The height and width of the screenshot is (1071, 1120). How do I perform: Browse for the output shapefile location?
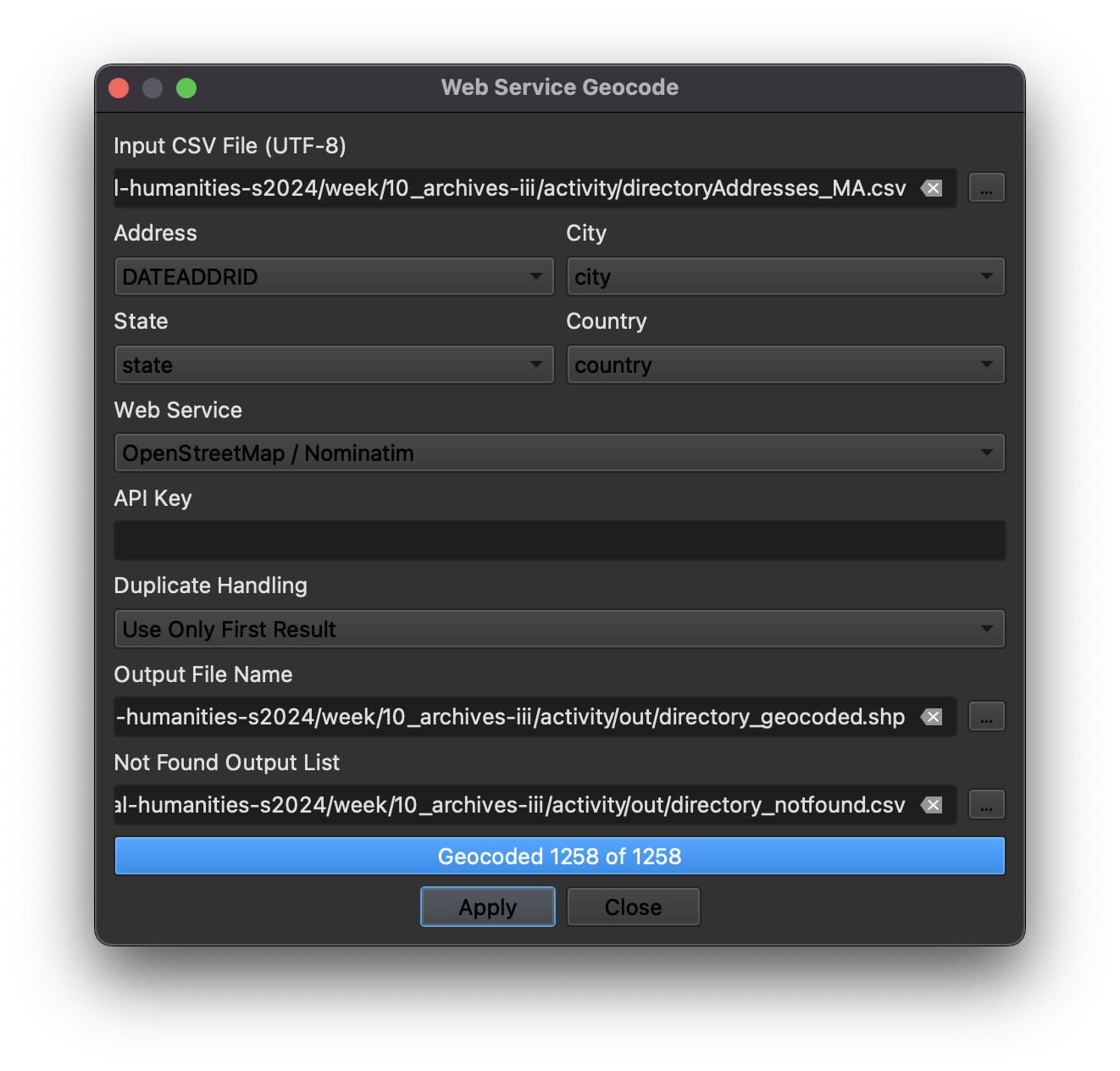pos(986,717)
